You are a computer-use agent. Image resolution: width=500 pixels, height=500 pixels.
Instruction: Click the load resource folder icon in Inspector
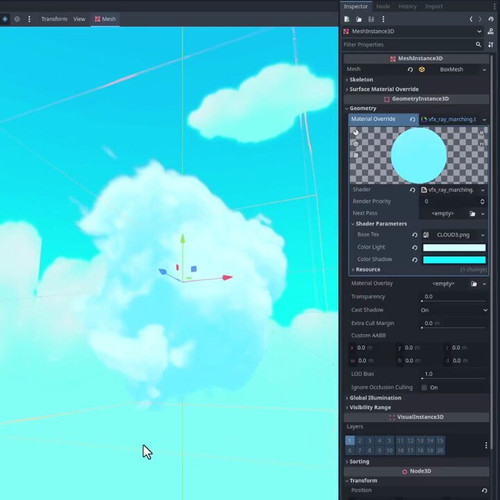(x=359, y=19)
